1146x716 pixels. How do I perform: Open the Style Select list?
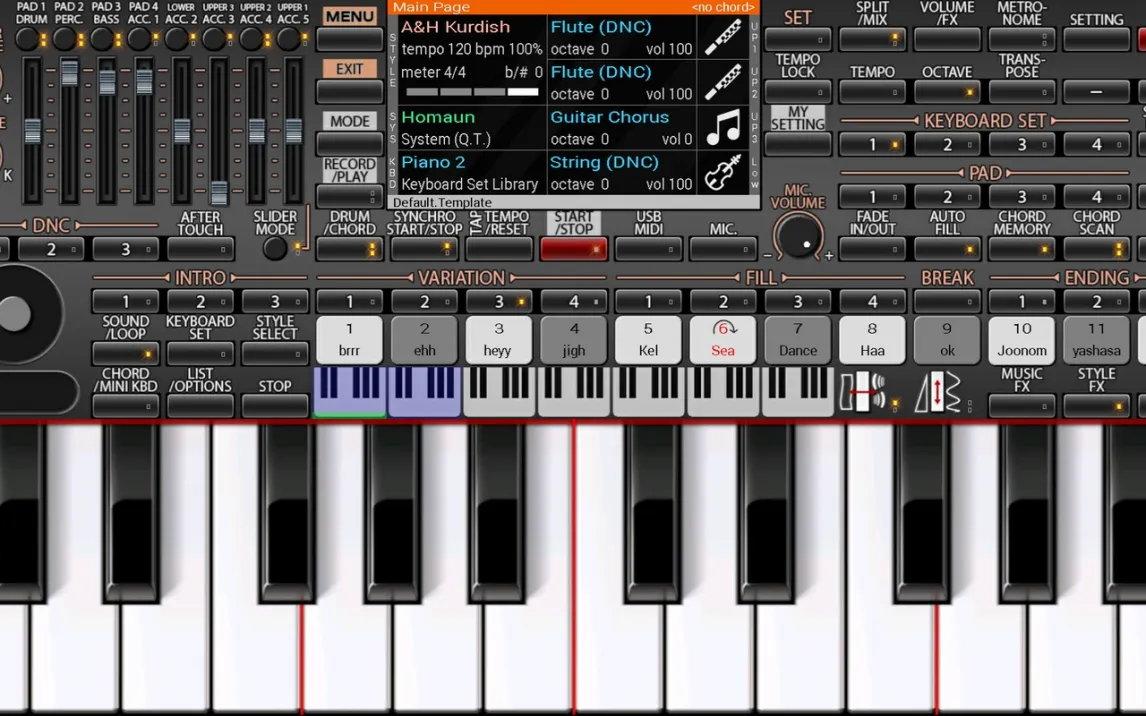coord(275,354)
